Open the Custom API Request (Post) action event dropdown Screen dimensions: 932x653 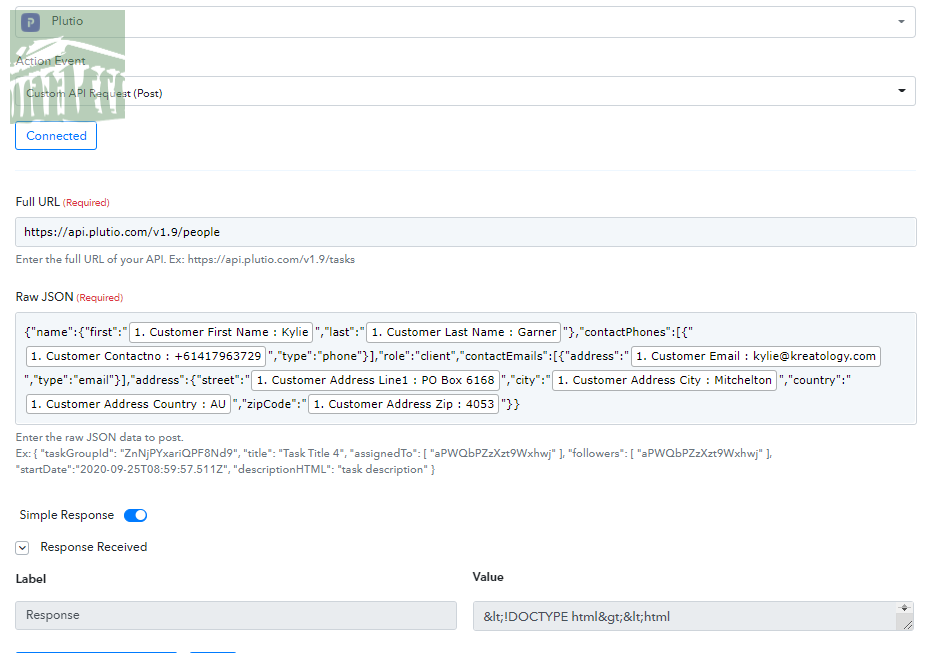pyautogui.click(x=465, y=91)
